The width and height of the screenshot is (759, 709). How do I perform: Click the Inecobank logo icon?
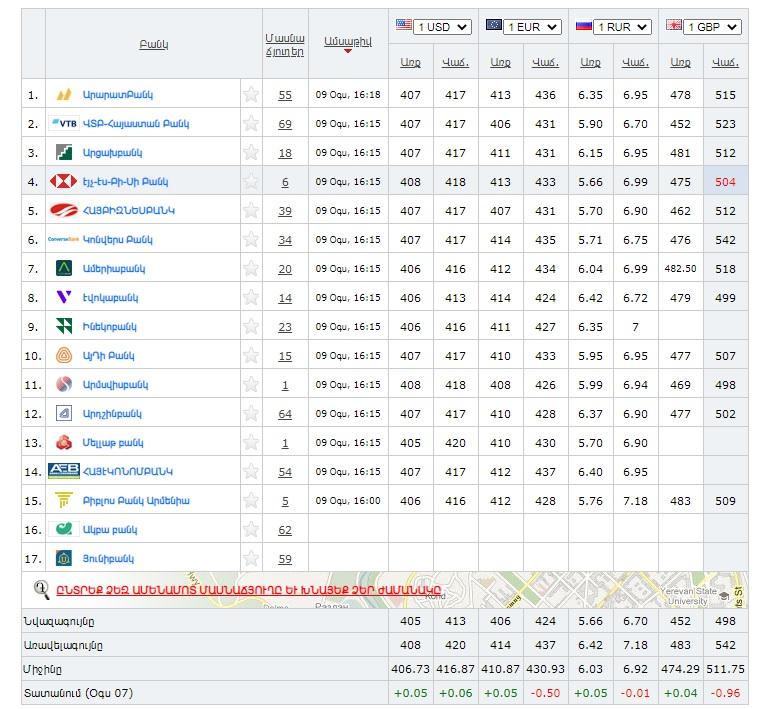(x=64, y=327)
